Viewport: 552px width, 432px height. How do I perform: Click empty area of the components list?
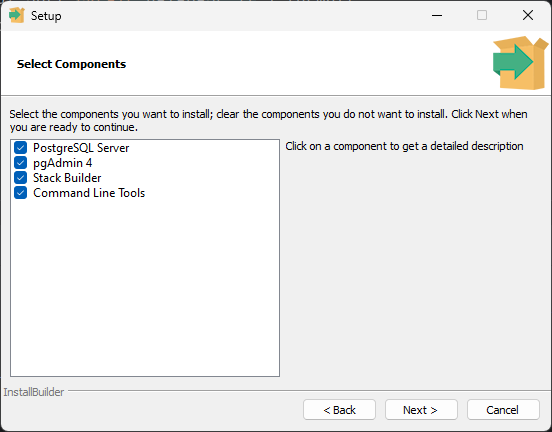145,287
